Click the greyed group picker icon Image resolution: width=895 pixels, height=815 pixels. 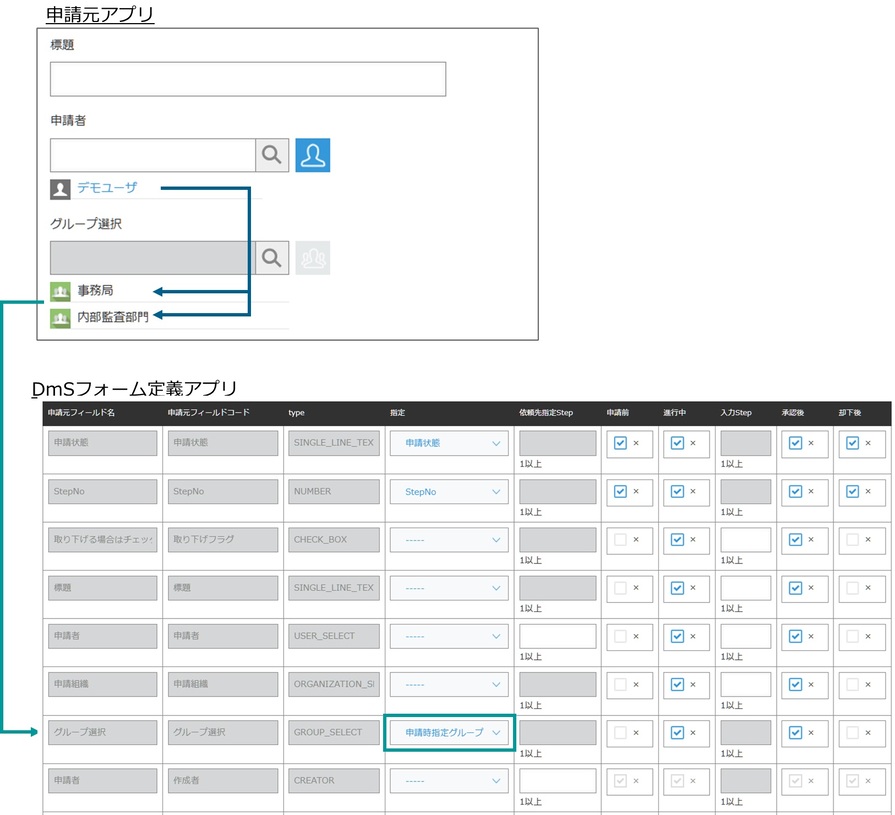313,258
